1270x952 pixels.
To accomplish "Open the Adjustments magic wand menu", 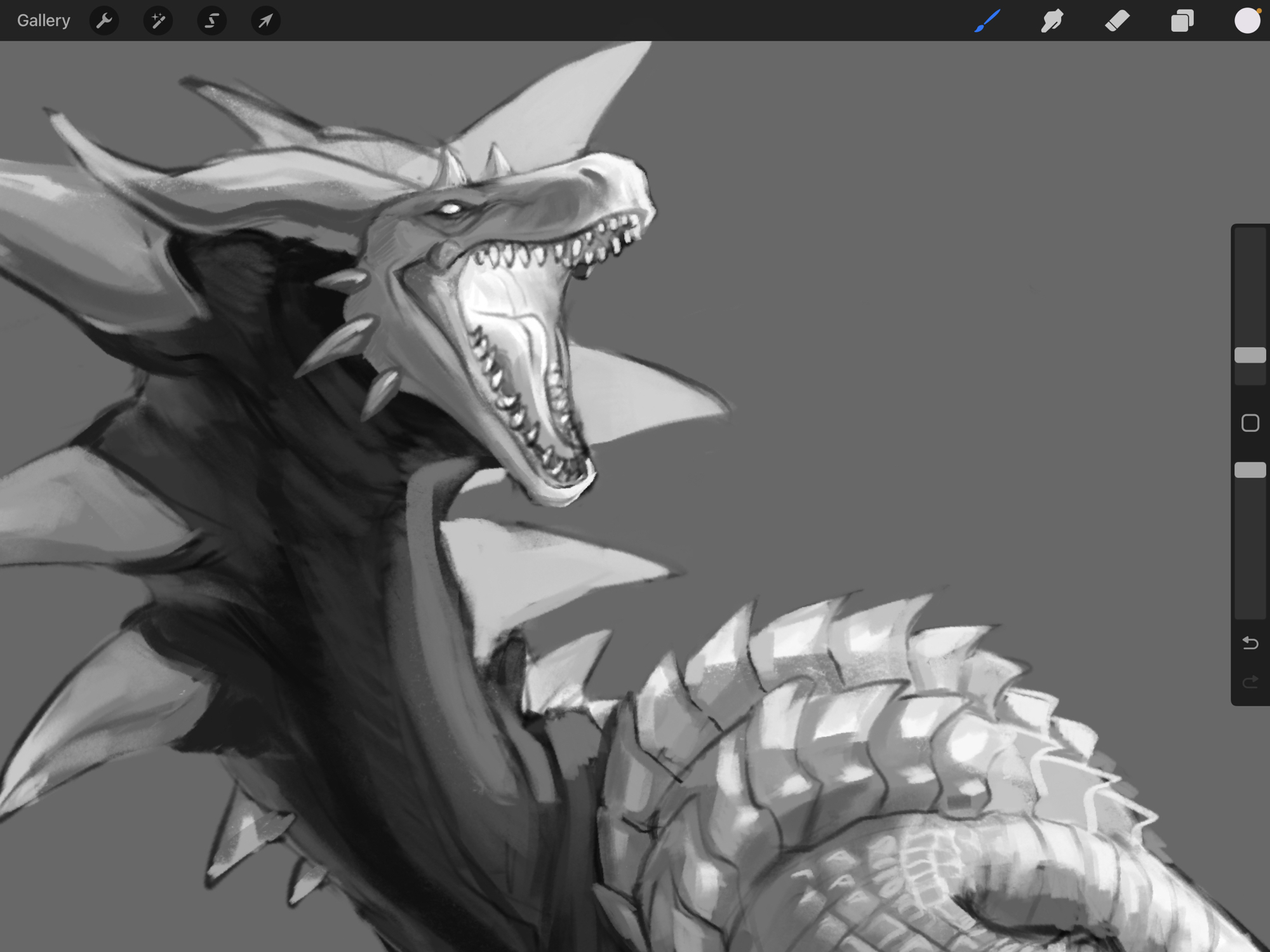I will pyautogui.click(x=157, y=20).
